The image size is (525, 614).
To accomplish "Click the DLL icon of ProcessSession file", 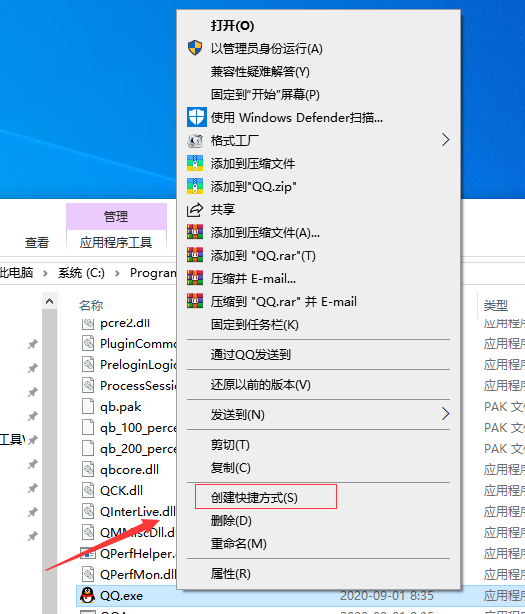I will point(88,386).
